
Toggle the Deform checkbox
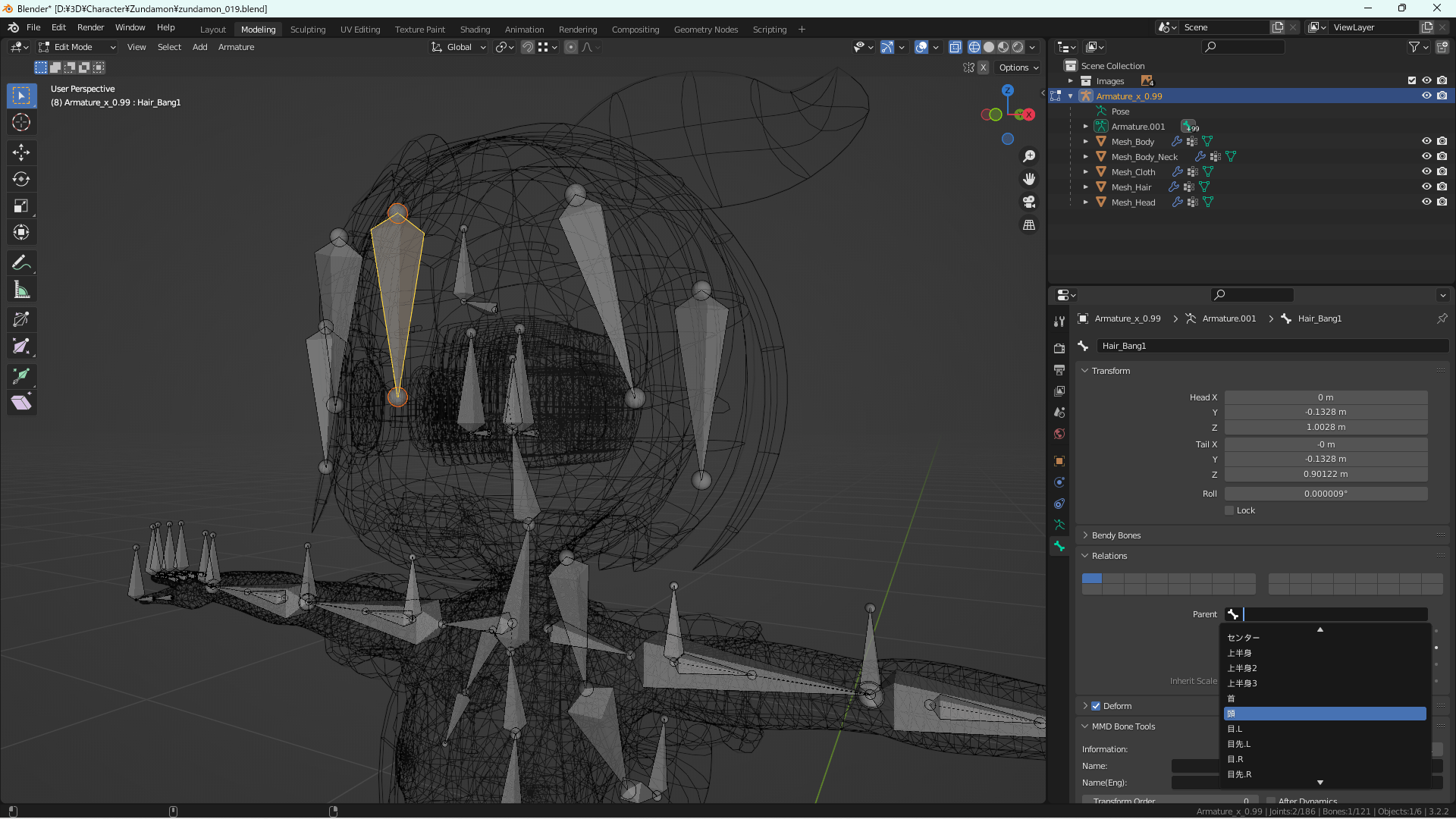[1096, 705]
